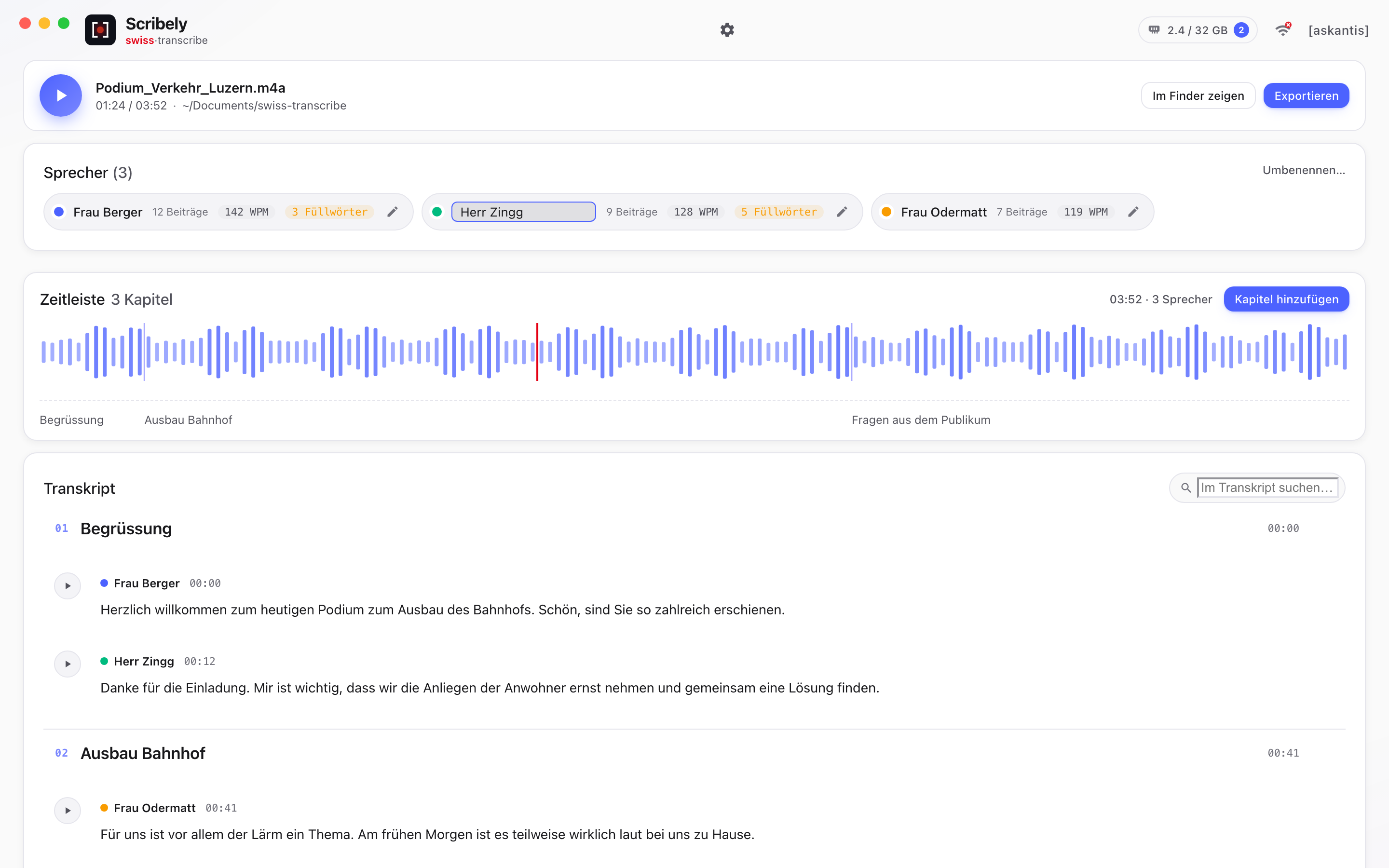Click pencil icon for Frau Odermatt

point(1133,212)
